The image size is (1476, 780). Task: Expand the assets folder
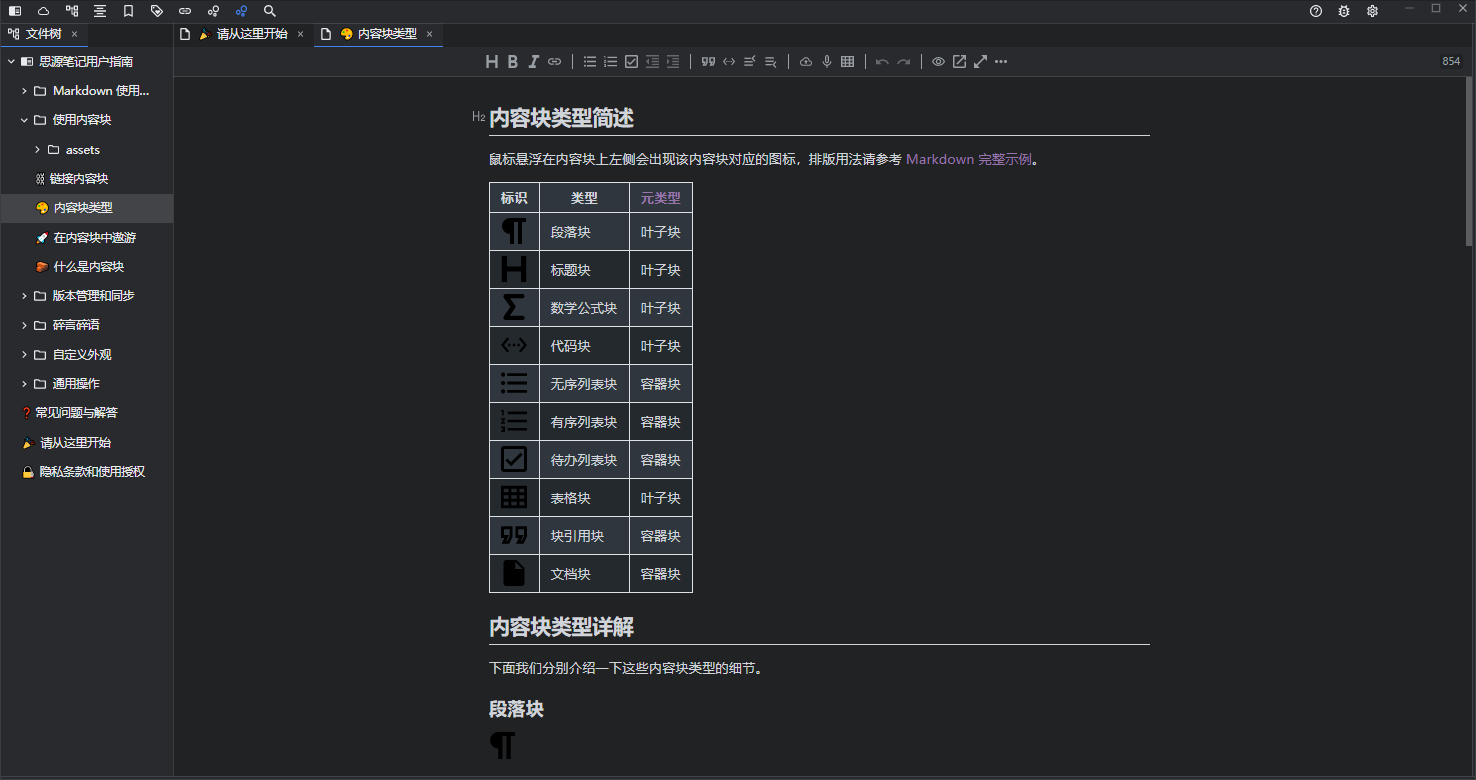(x=38, y=150)
